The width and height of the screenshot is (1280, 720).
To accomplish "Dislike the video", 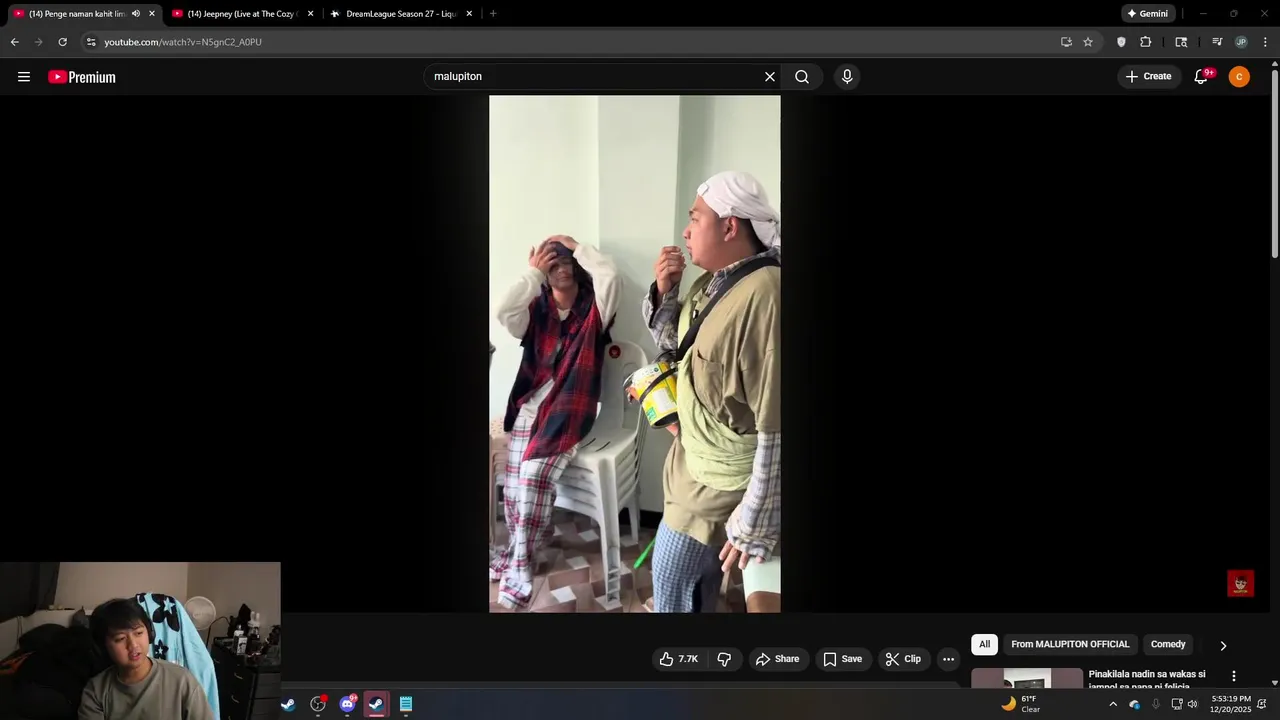I will pyautogui.click(x=724, y=659).
